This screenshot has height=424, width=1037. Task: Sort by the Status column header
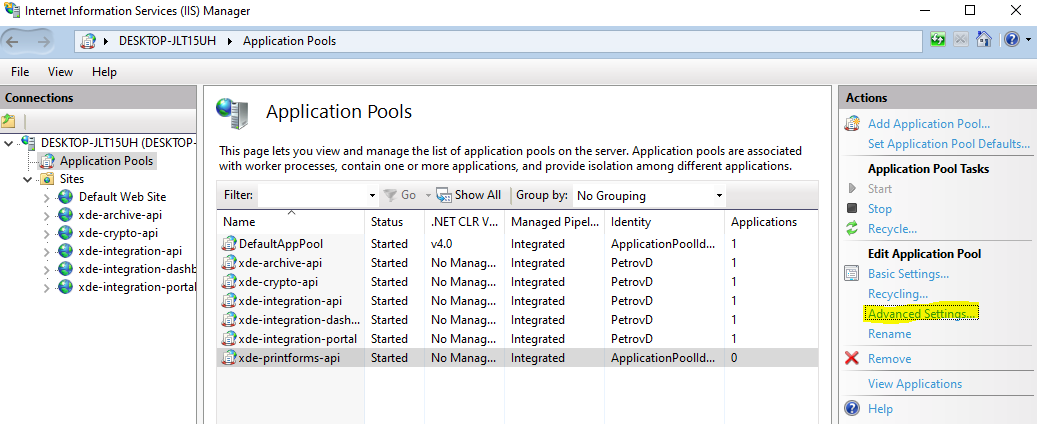[x=394, y=222]
